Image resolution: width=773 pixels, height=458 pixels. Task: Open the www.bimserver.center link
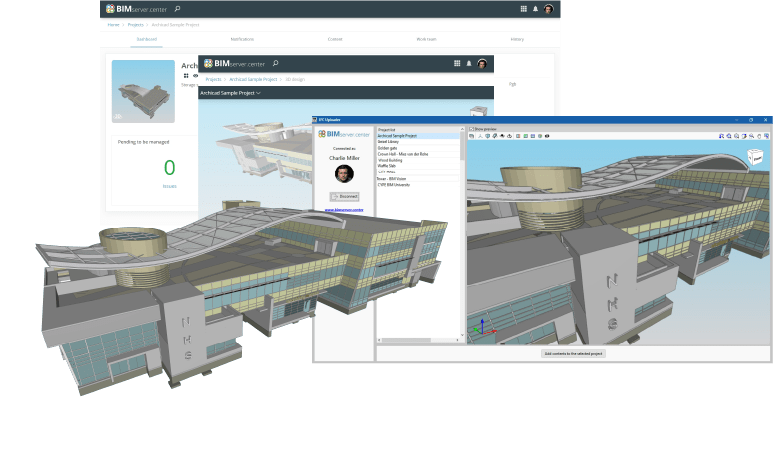point(344,210)
